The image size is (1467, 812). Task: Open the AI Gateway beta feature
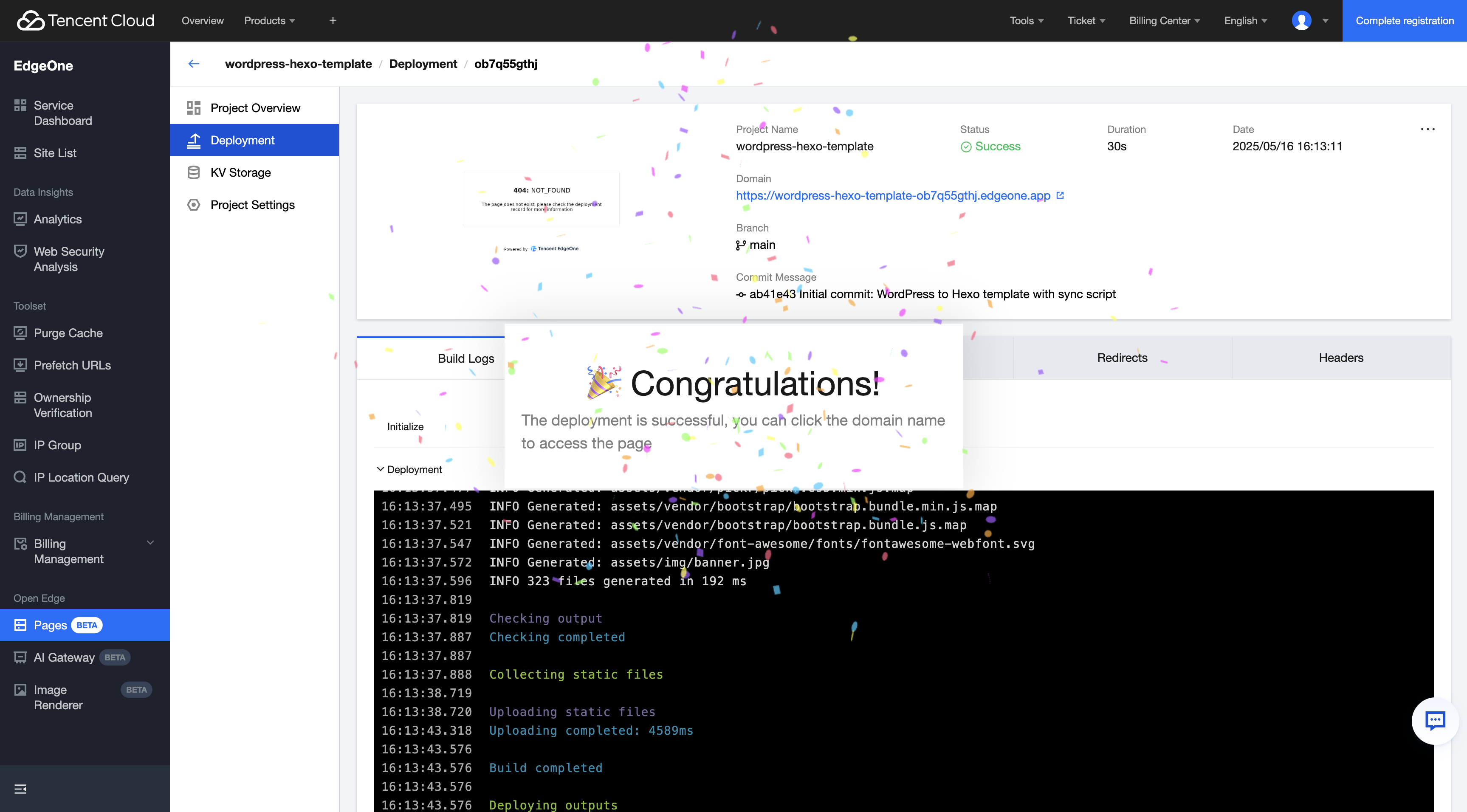click(x=64, y=657)
